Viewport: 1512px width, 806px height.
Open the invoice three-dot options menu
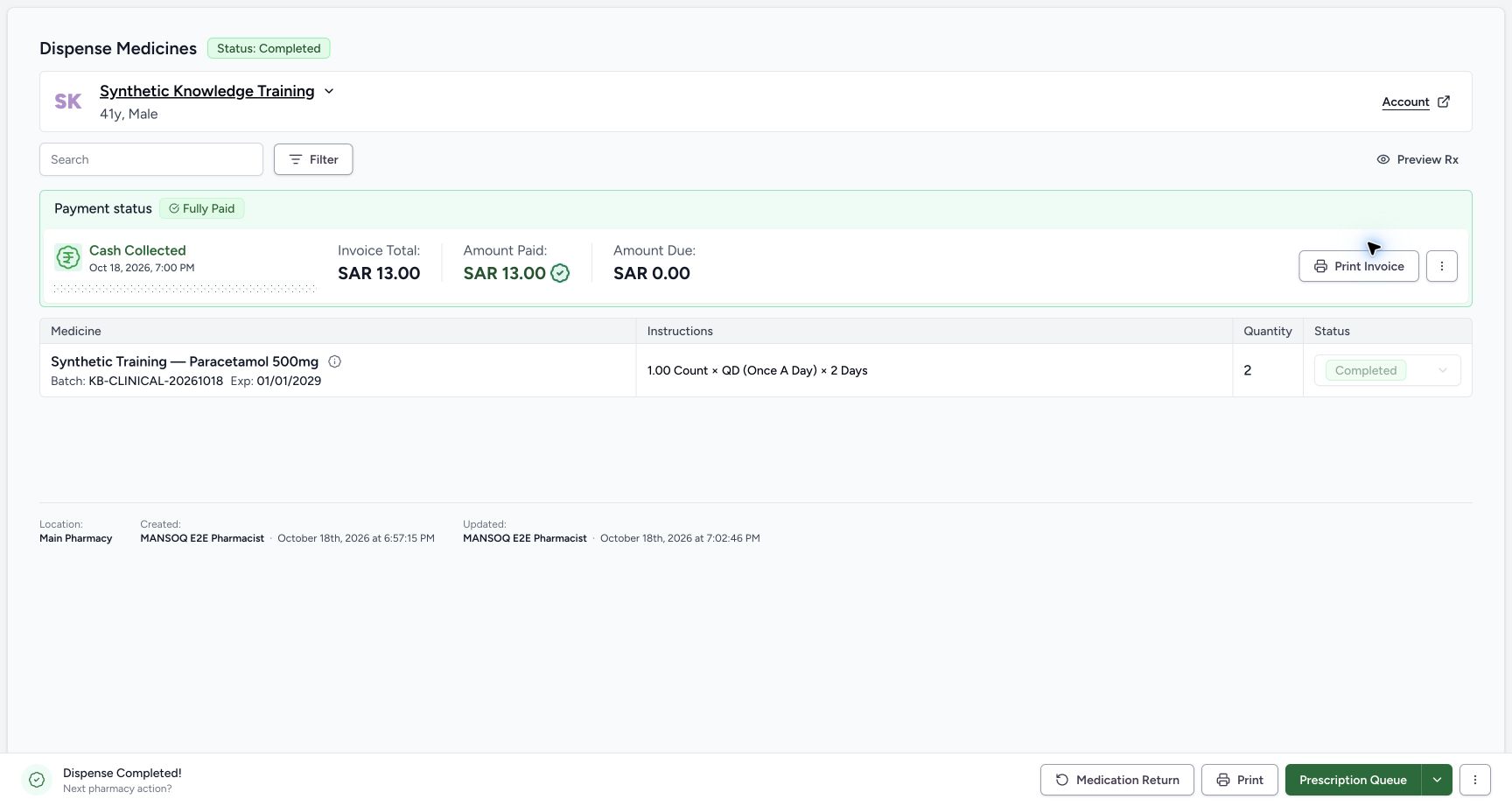pyautogui.click(x=1442, y=266)
